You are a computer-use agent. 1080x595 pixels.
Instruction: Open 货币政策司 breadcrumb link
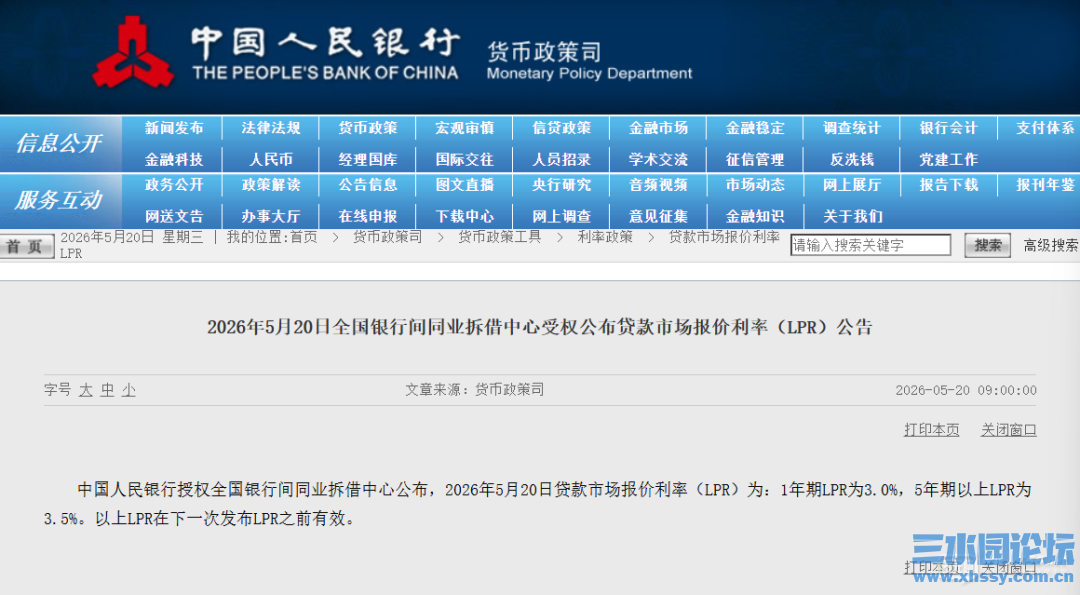[387, 238]
